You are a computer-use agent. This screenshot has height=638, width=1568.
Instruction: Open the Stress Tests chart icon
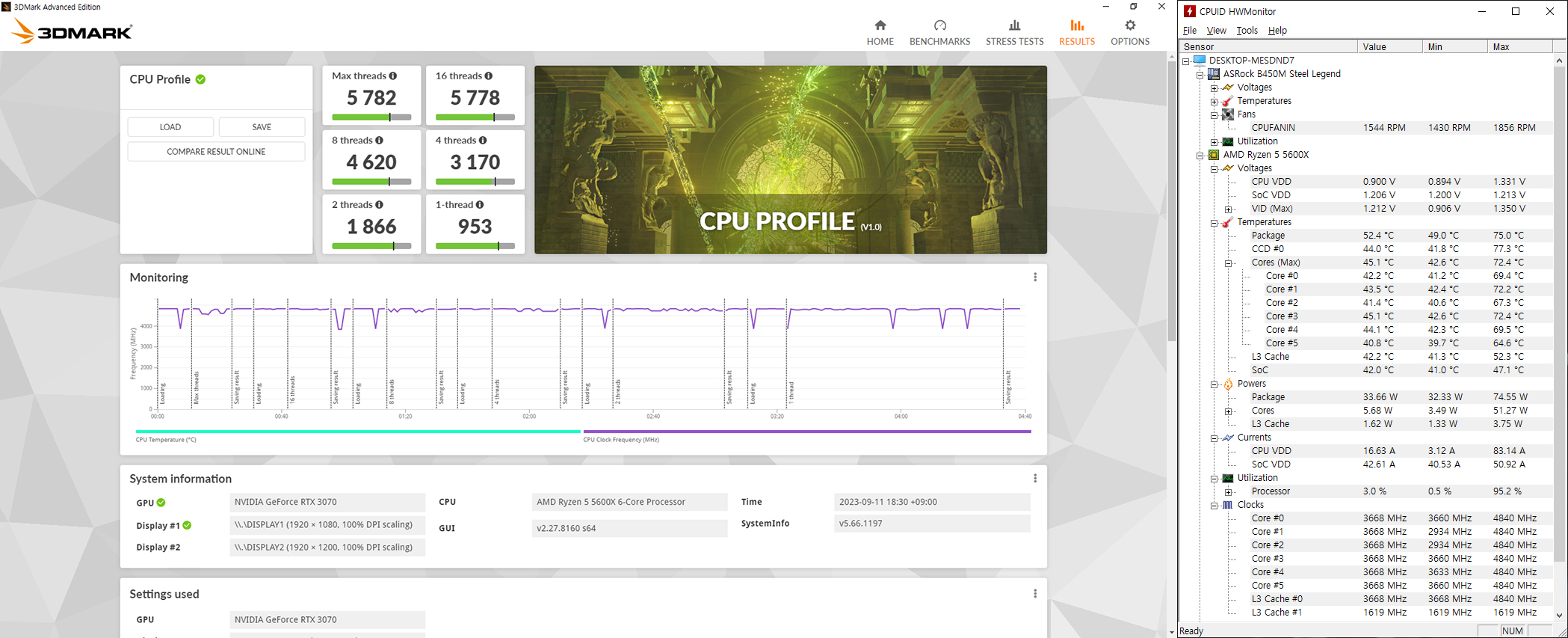1014,25
